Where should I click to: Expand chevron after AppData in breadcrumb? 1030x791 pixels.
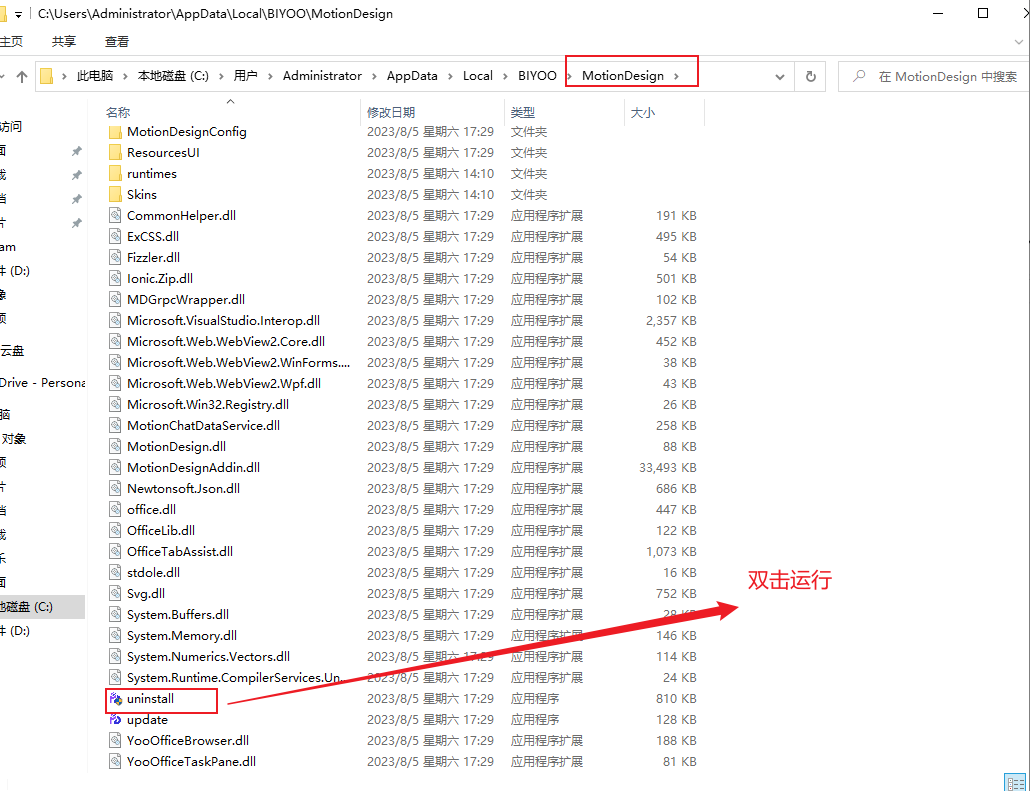point(450,77)
